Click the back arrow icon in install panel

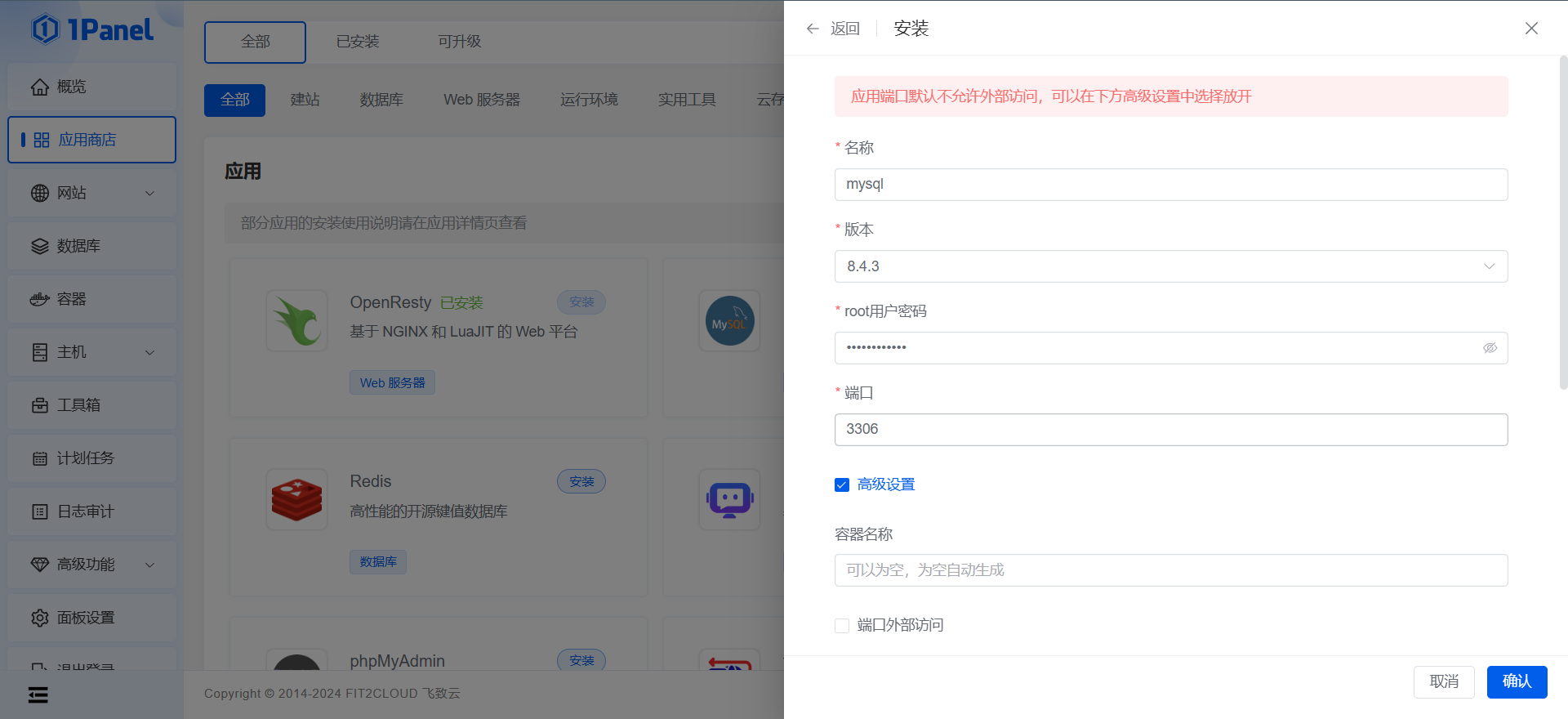click(813, 29)
